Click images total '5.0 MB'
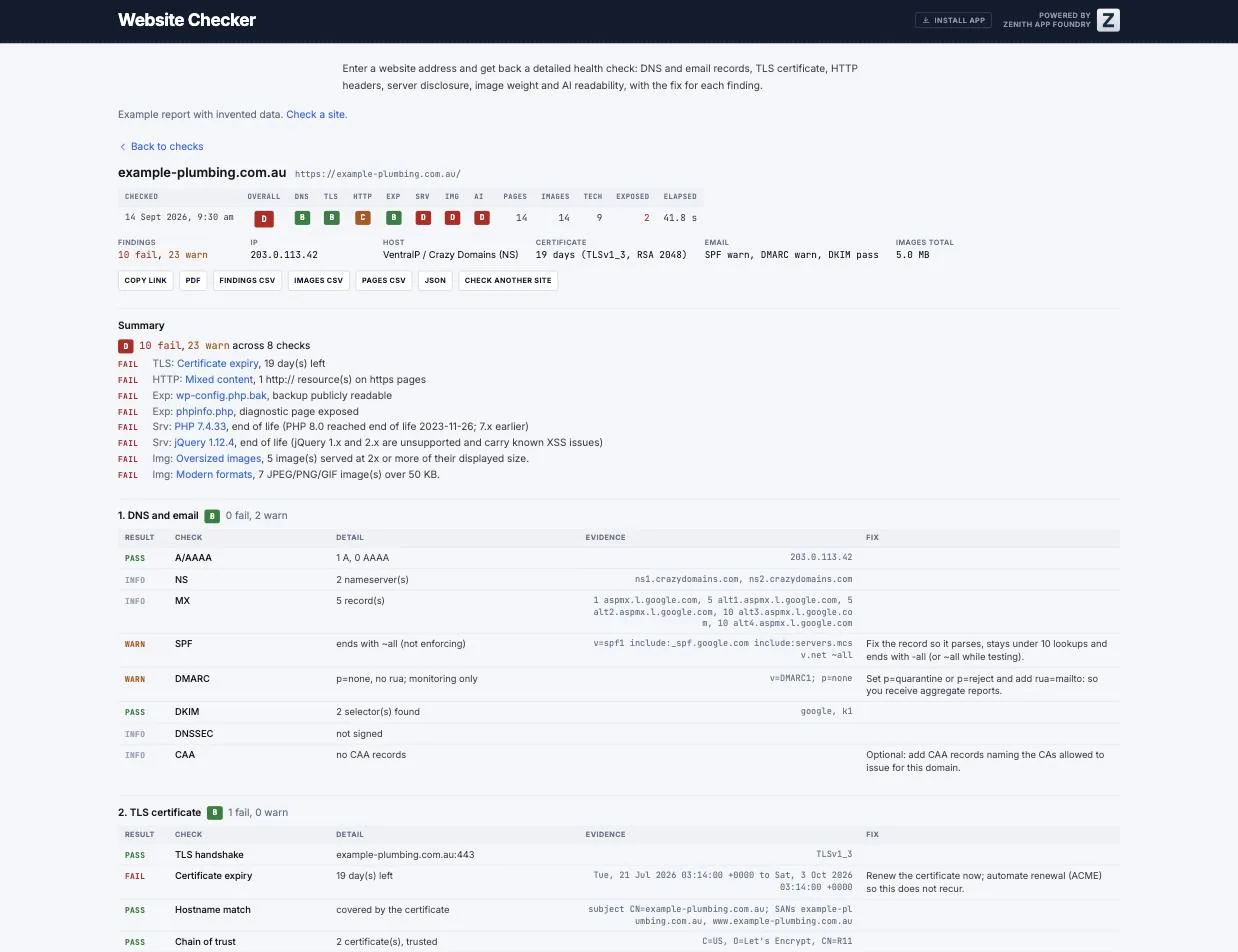 (x=912, y=255)
